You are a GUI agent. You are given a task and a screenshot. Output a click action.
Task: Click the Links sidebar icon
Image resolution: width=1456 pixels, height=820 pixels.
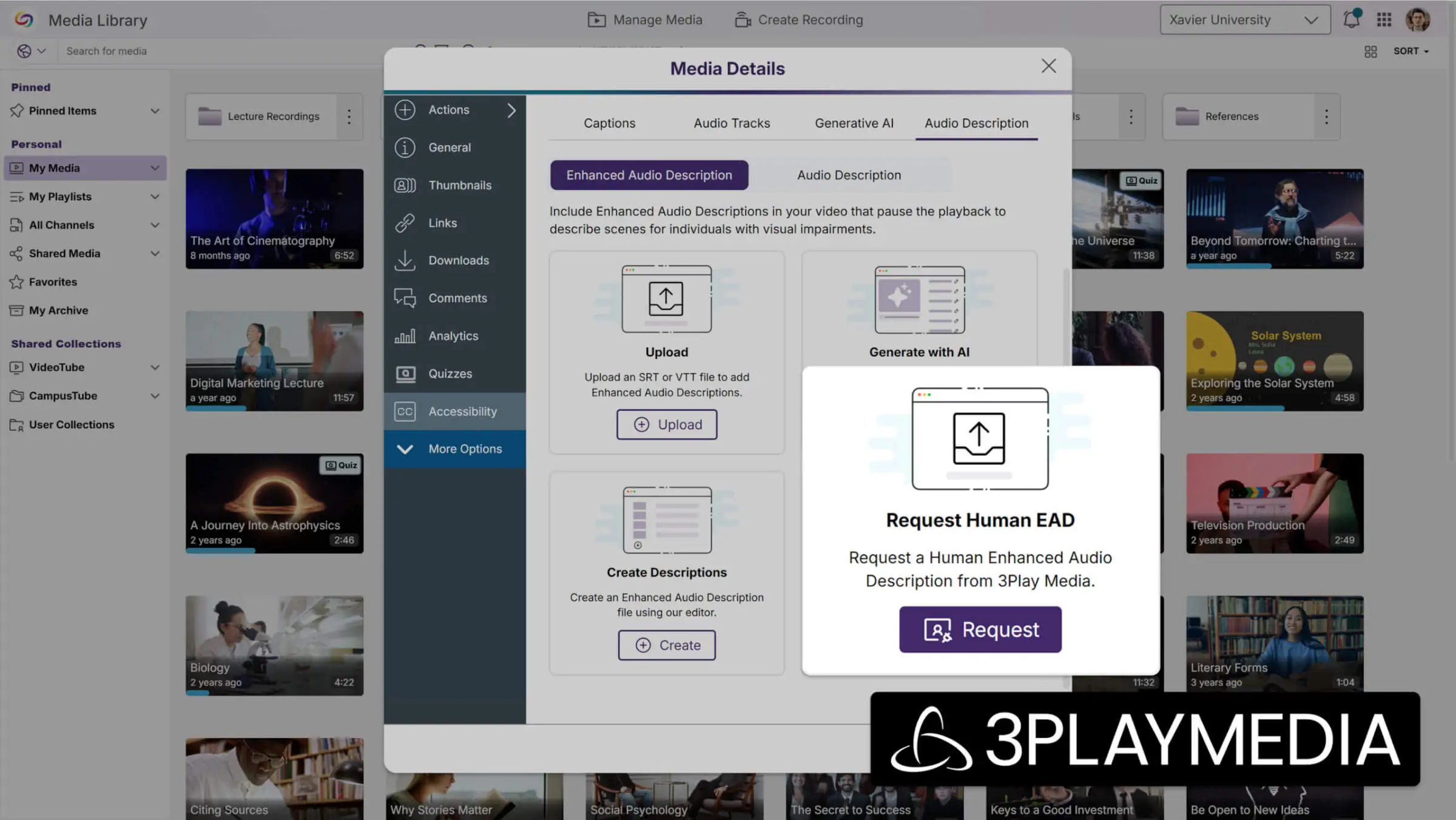coord(405,223)
